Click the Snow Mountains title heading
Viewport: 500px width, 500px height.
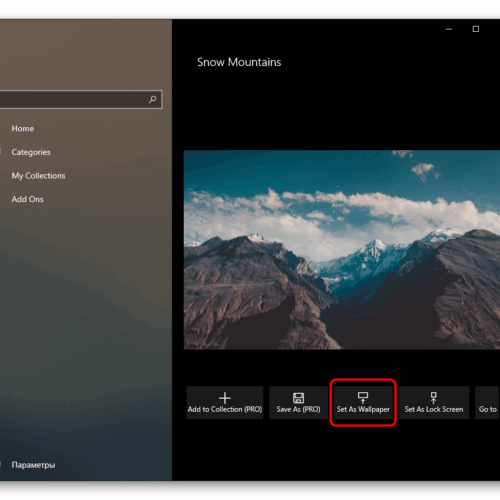tap(239, 62)
